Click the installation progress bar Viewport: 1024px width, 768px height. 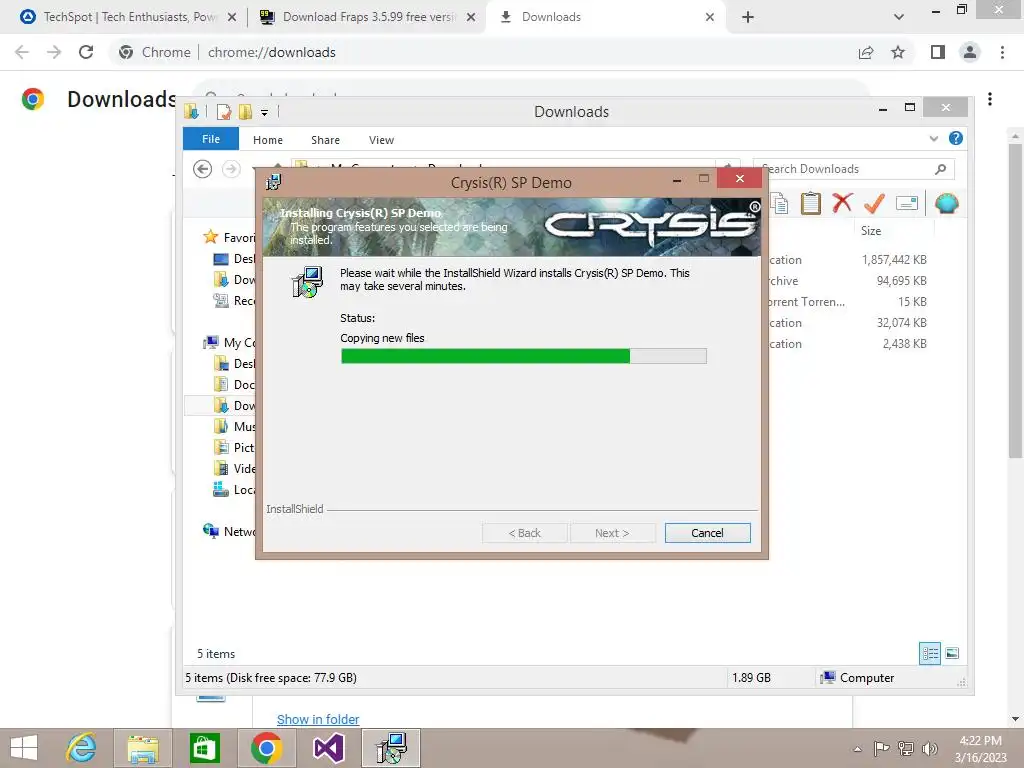523,356
